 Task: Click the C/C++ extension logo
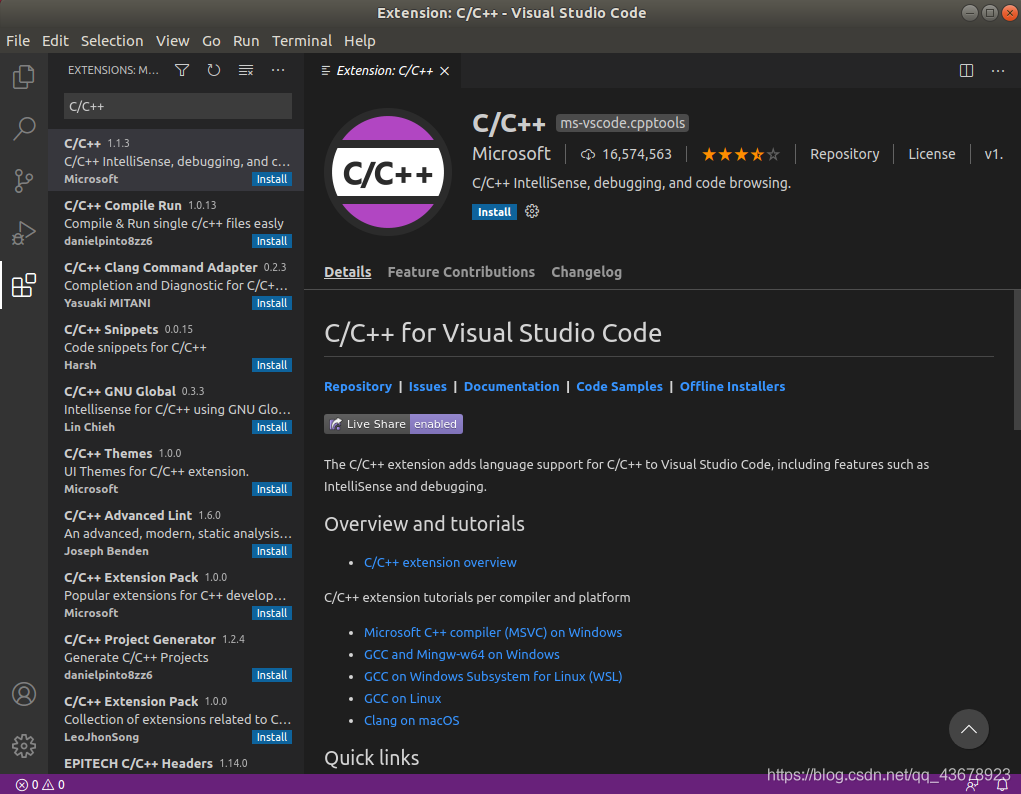point(388,173)
